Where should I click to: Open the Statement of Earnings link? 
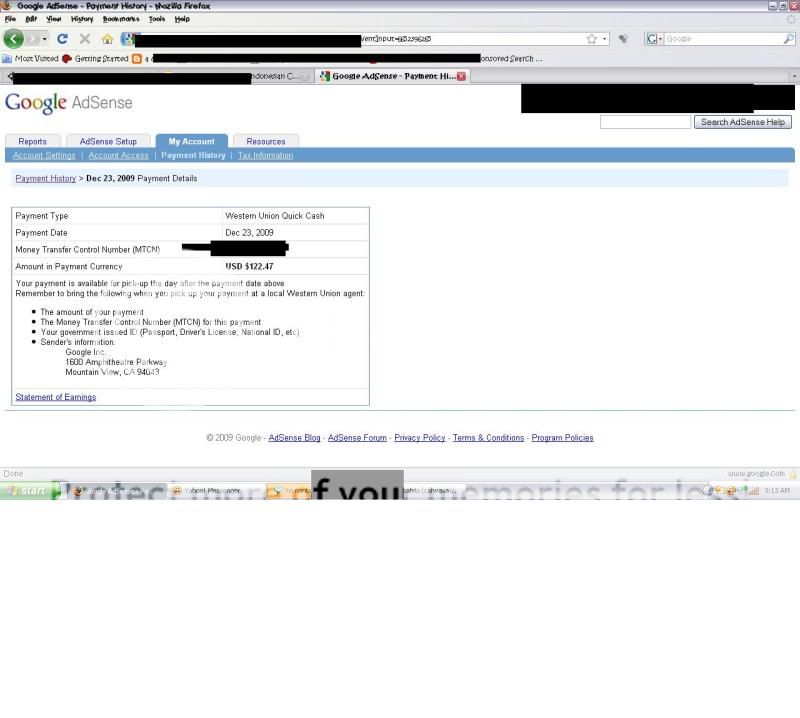[56, 397]
